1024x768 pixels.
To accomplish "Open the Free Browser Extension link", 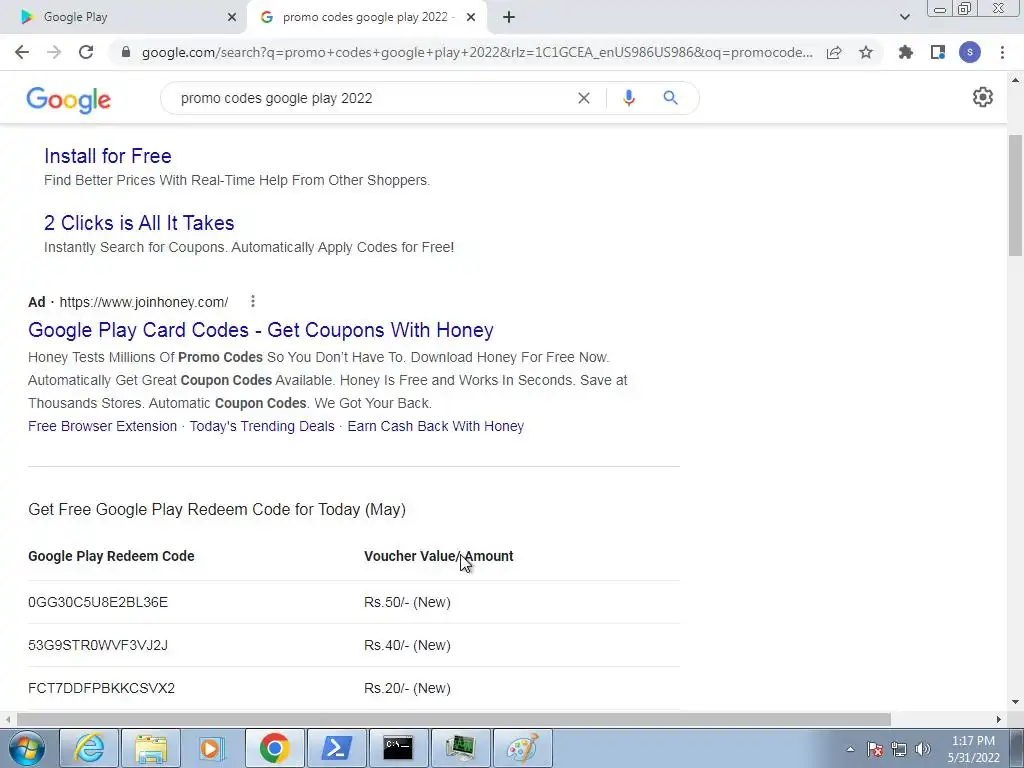I will (103, 426).
